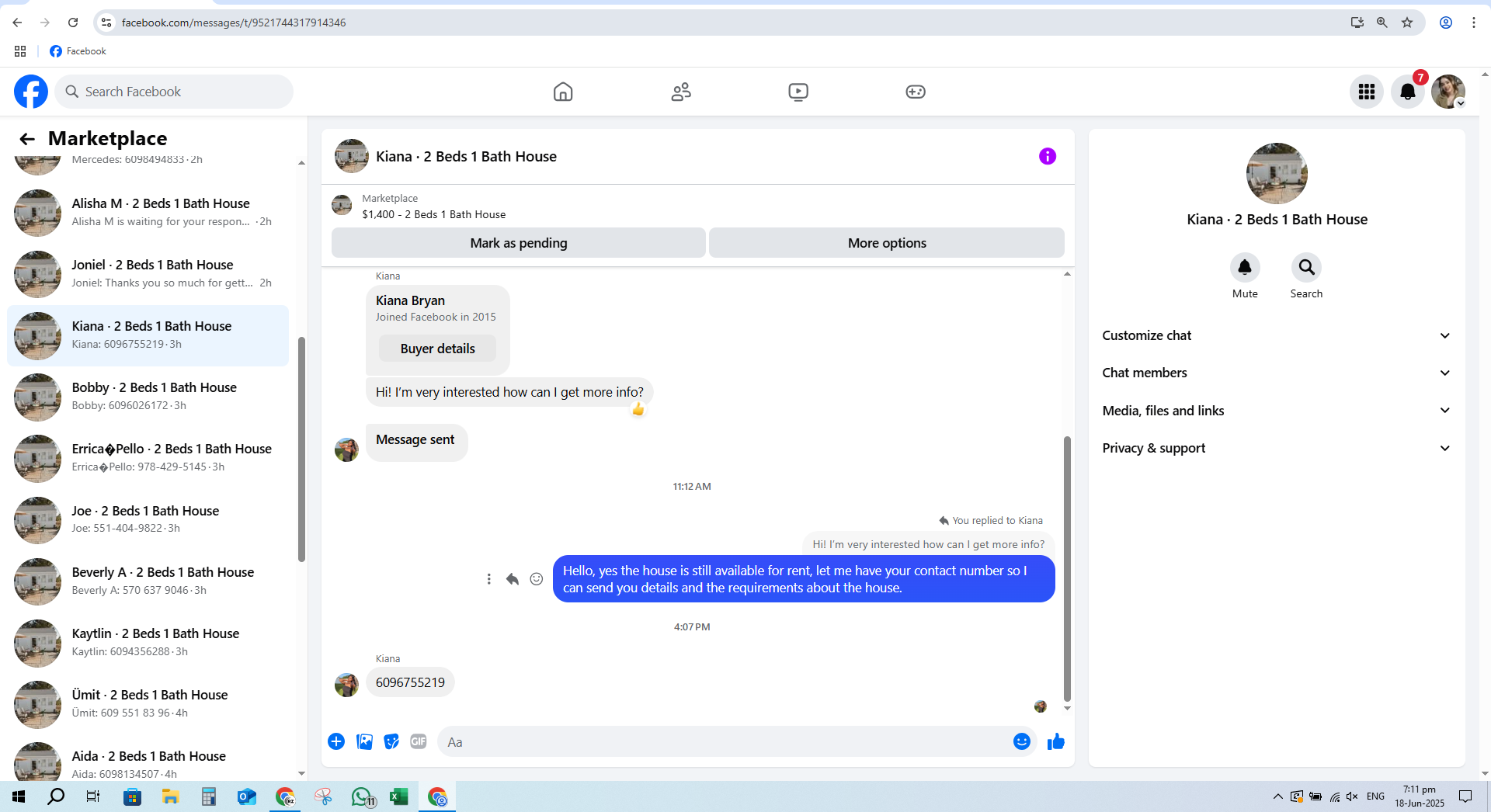Open Joe conversation
The height and width of the screenshot is (812, 1491).
(x=148, y=519)
